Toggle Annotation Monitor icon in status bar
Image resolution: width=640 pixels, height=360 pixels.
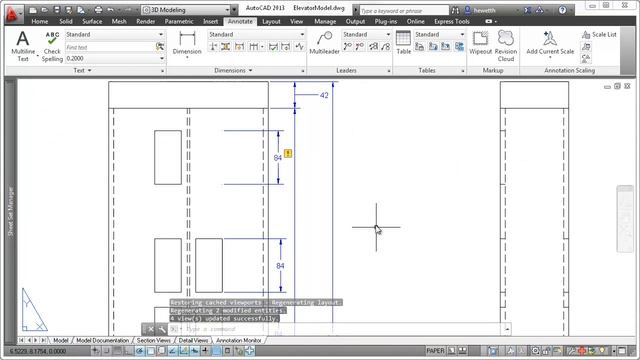click(x=249, y=351)
